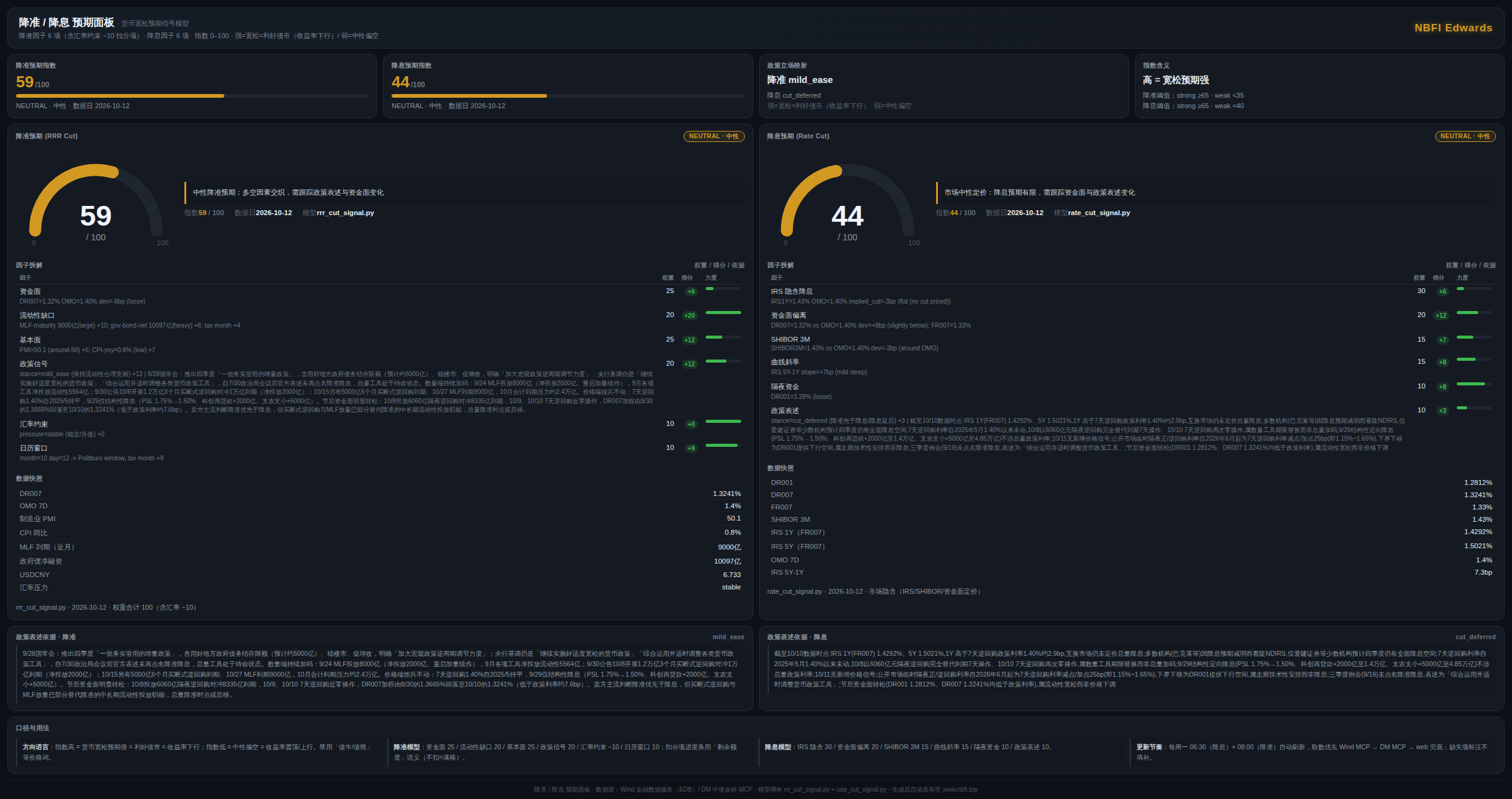Click the IRS 5Y-1Y data snapshot row
This screenshot has height=799, width=1512.
[x=1131, y=572]
